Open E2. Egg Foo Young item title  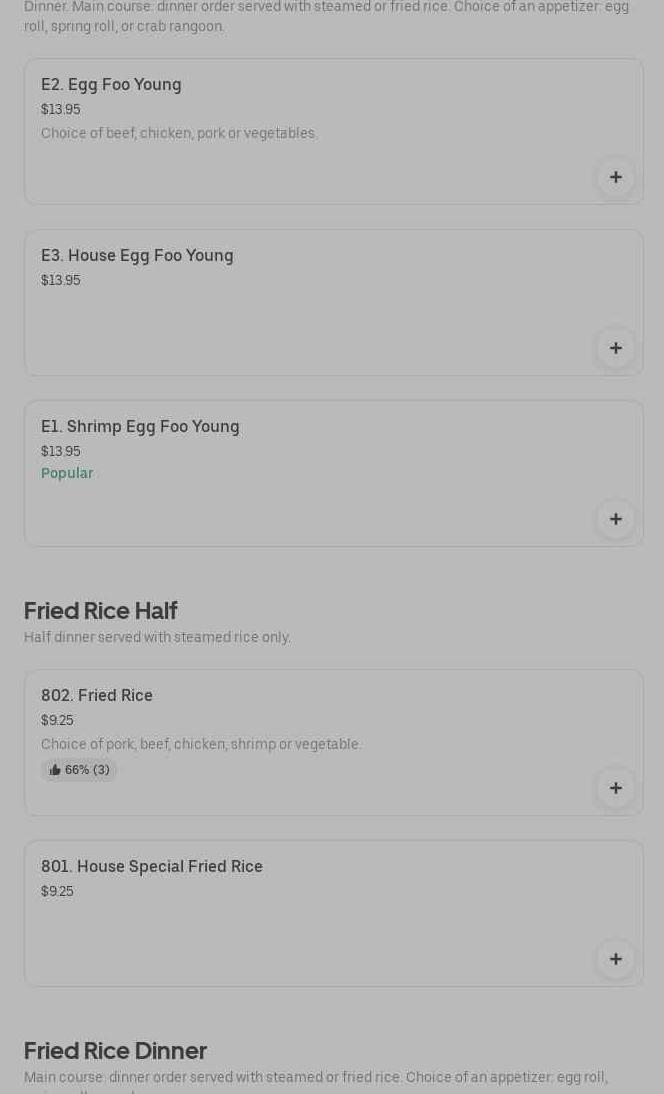coord(111,85)
